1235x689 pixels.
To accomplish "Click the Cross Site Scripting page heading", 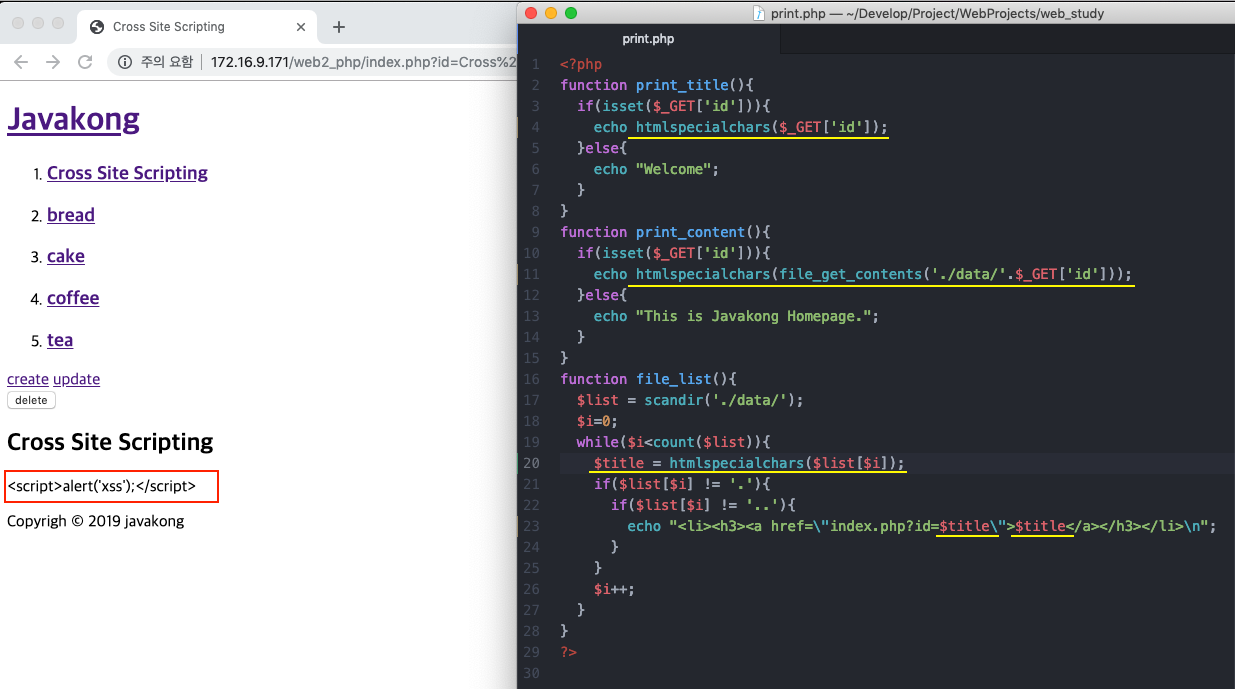I will coord(110,442).
